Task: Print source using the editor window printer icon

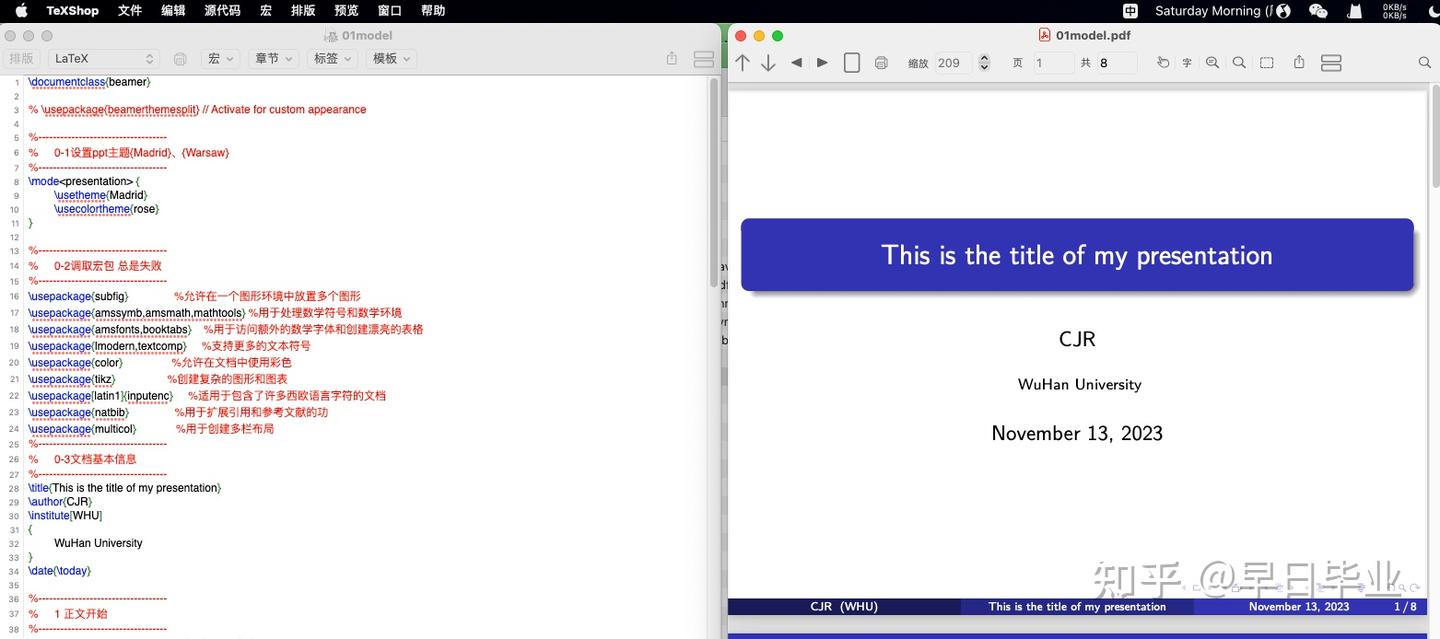Action: (x=180, y=59)
